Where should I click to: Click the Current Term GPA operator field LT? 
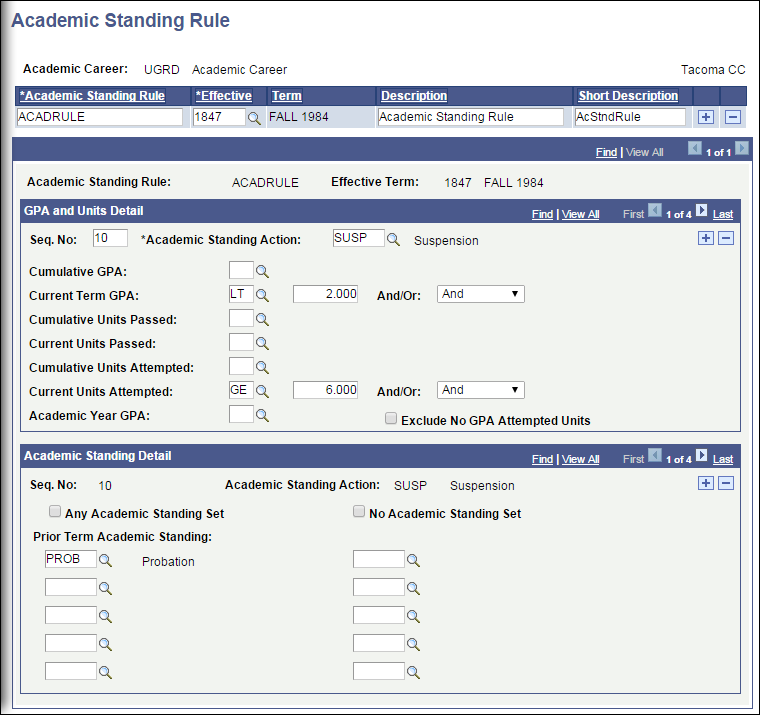(241, 294)
